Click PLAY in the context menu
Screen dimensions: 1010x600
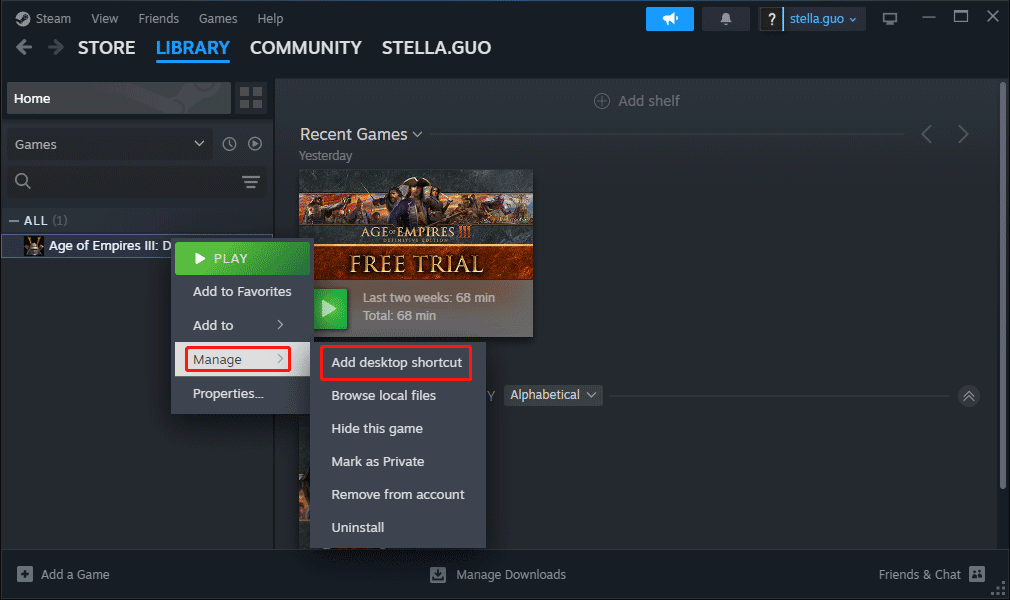point(242,258)
